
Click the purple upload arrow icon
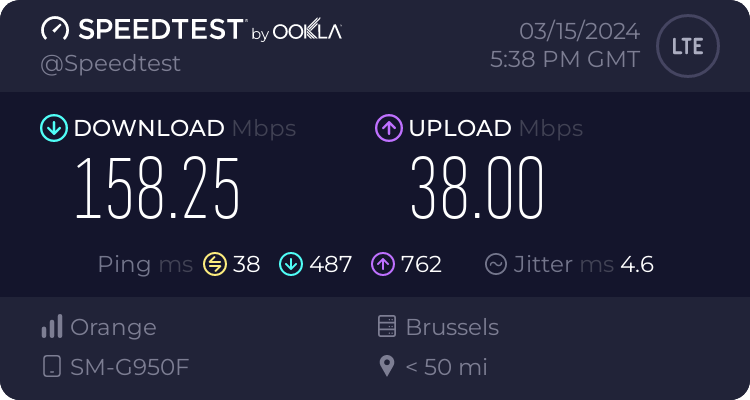click(x=388, y=128)
